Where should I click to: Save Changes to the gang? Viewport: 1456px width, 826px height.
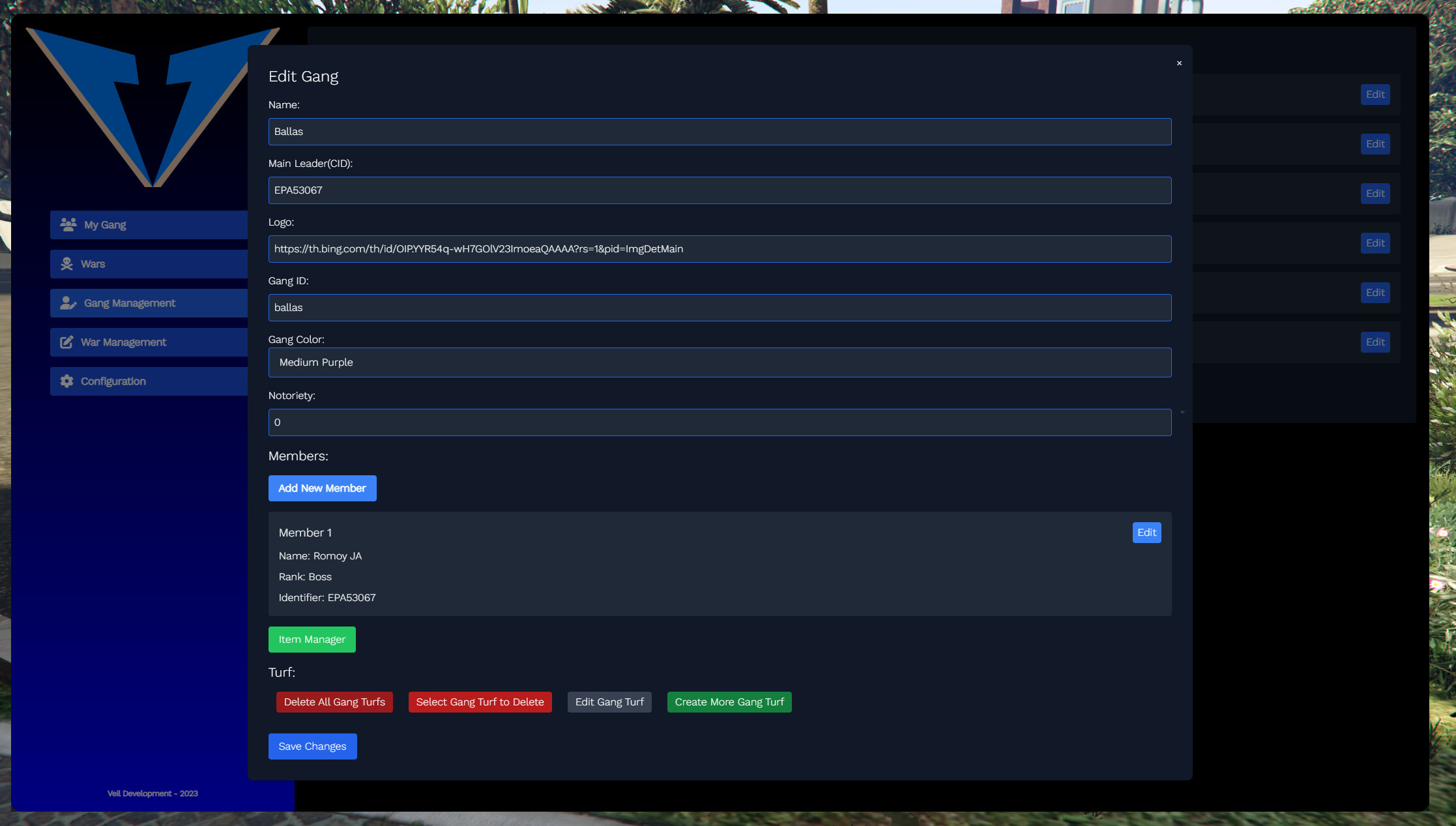[312, 746]
